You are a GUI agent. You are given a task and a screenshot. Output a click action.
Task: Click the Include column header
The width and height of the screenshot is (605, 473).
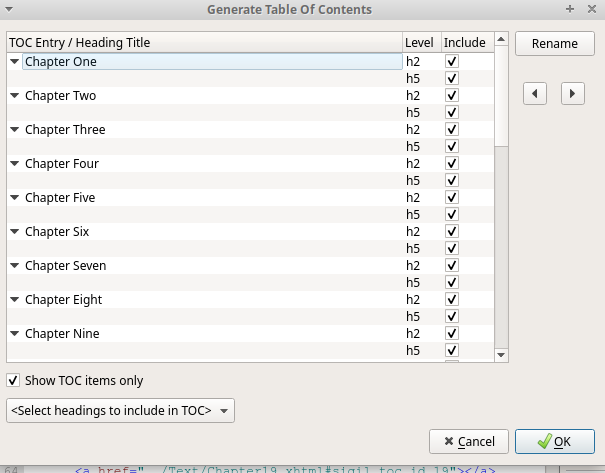click(x=464, y=43)
